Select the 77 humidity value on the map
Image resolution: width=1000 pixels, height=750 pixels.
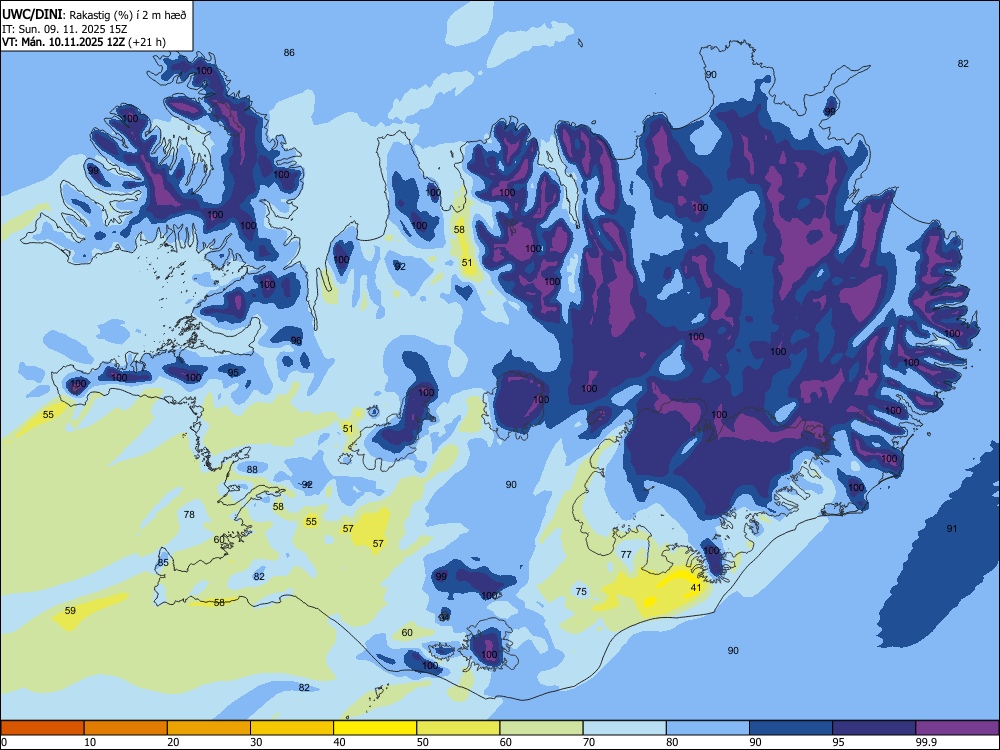click(x=626, y=554)
